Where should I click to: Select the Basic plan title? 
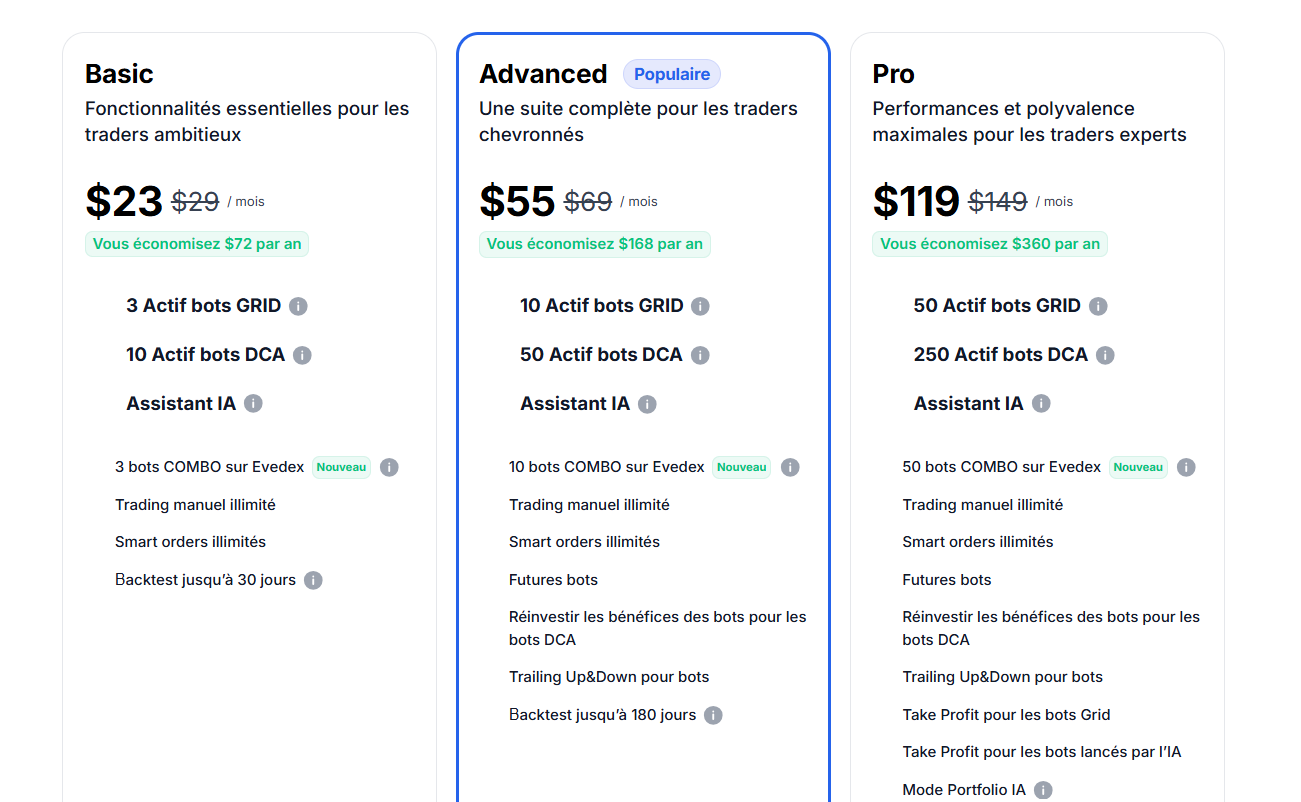pyautogui.click(x=119, y=74)
